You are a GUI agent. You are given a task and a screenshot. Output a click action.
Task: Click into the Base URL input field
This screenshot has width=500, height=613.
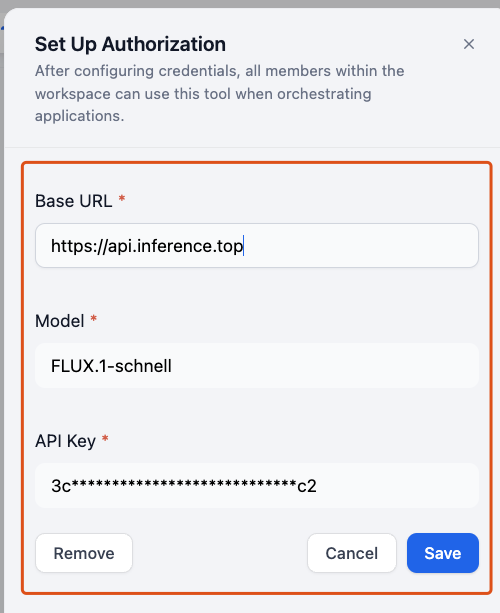tap(257, 246)
